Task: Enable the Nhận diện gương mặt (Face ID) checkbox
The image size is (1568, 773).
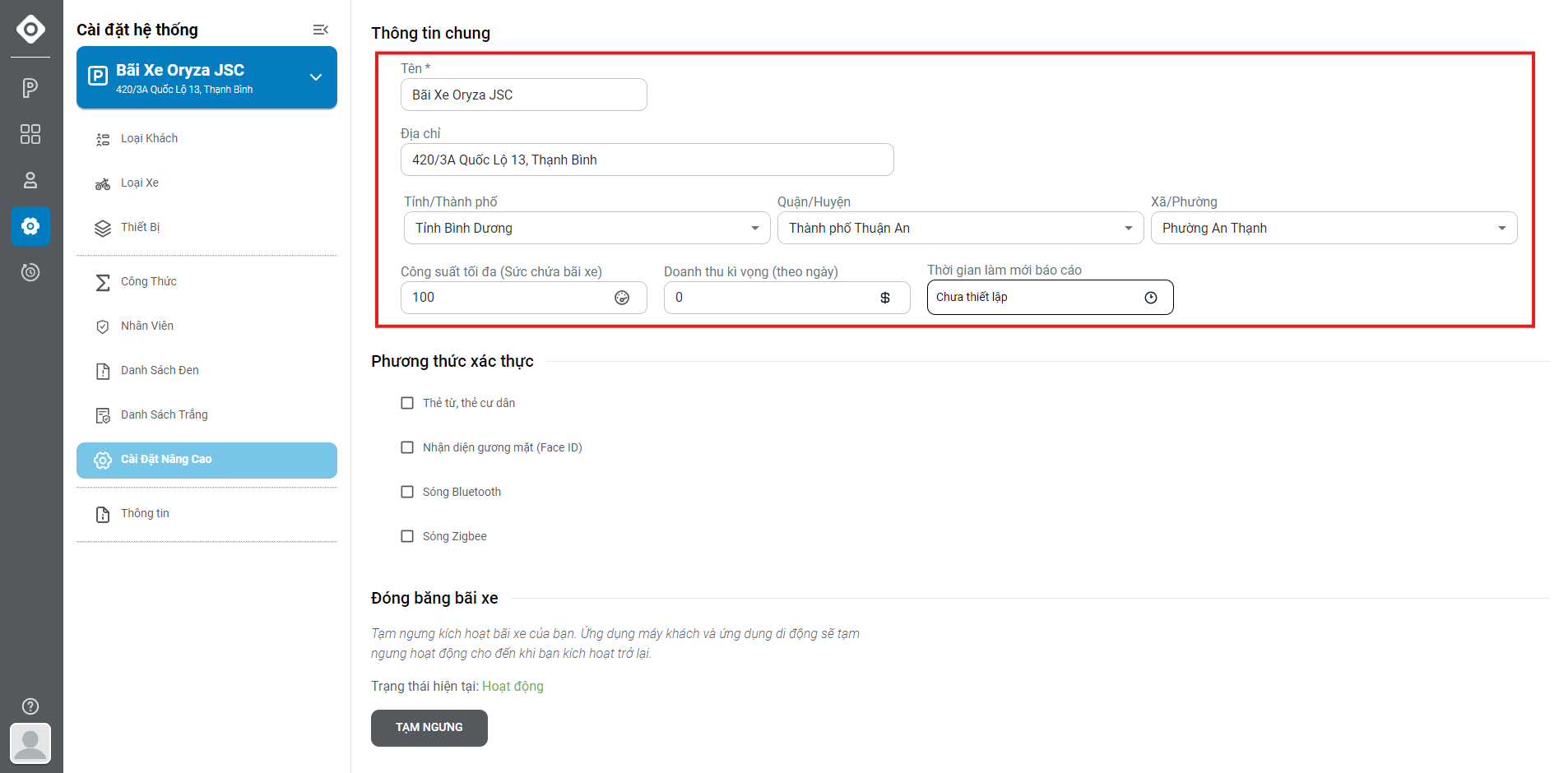Action: click(x=407, y=447)
